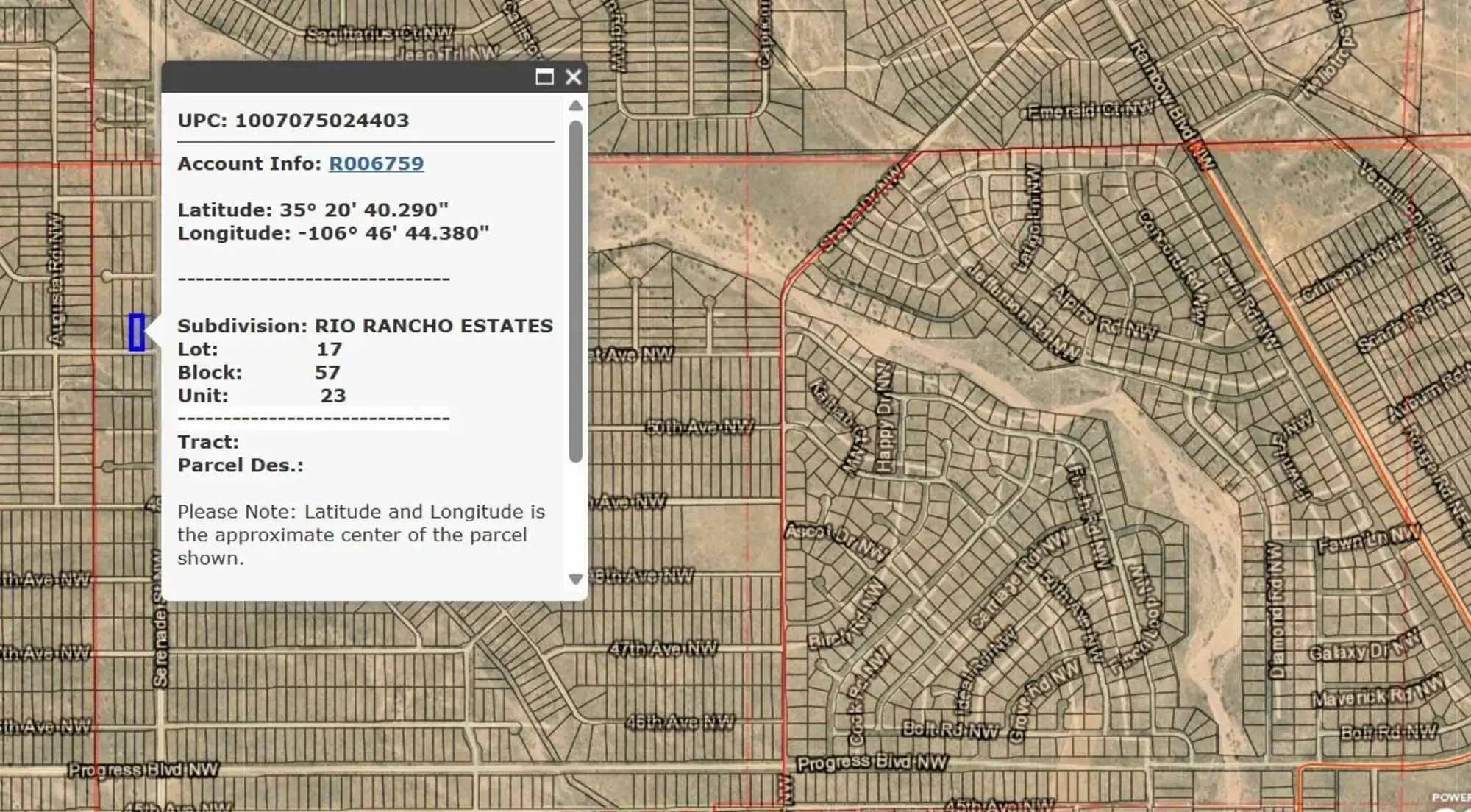Image resolution: width=1471 pixels, height=812 pixels.
Task: Click the popup dark title bar
Action: point(346,77)
